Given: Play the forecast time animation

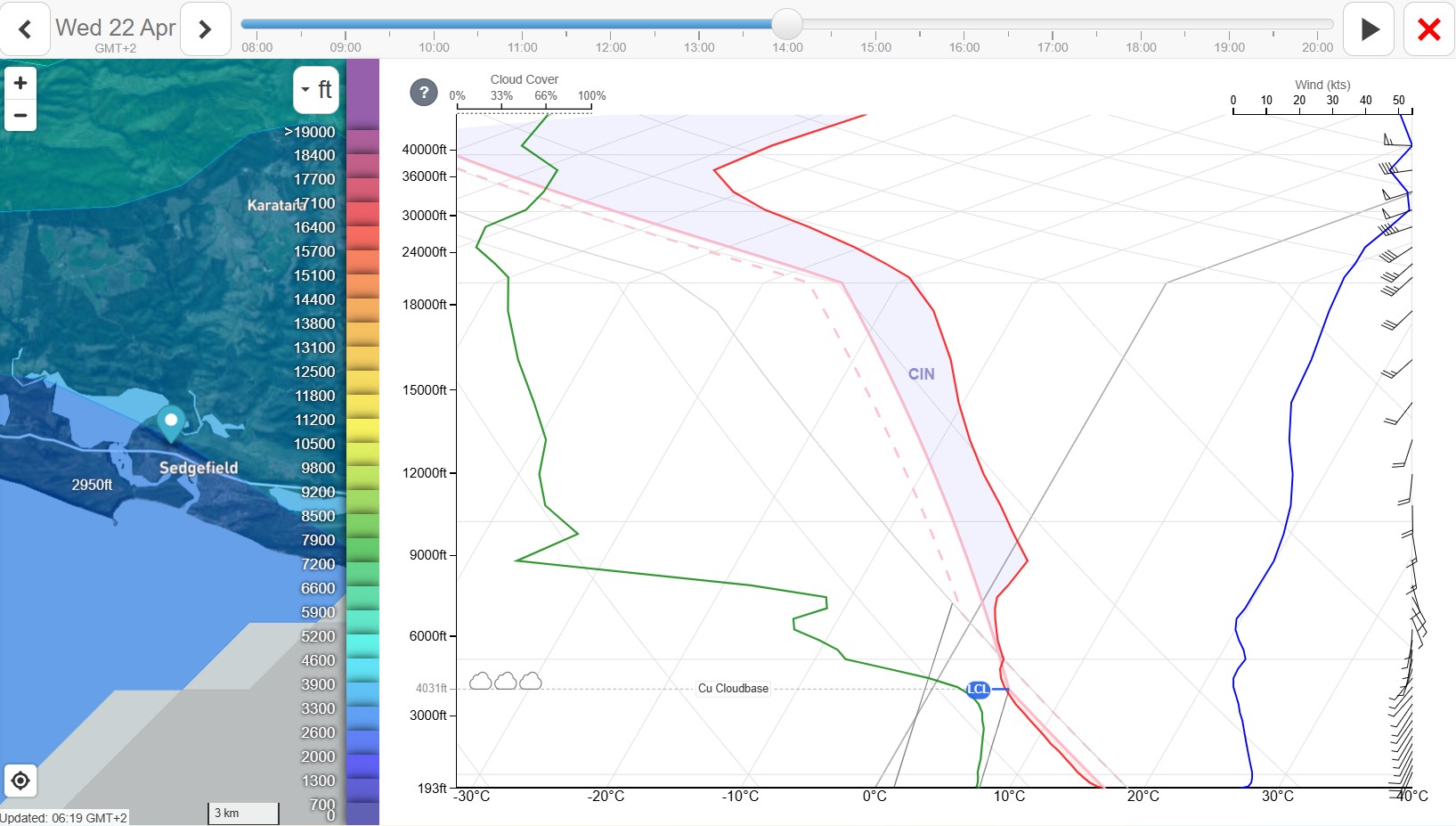Looking at the screenshot, I should [x=1369, y=29].
